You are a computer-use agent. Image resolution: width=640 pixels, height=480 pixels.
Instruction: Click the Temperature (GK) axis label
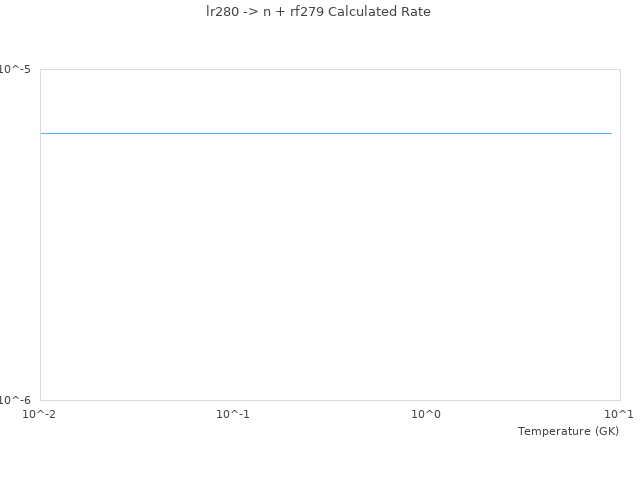click(x=568, y=431)
